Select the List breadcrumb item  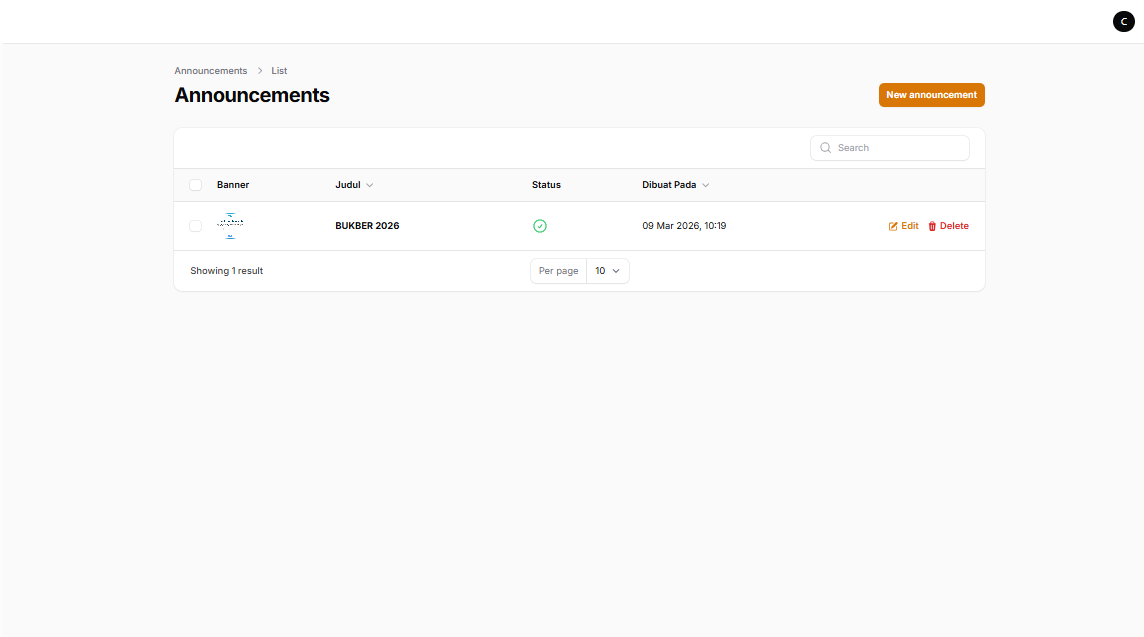(x=279, y=71)
